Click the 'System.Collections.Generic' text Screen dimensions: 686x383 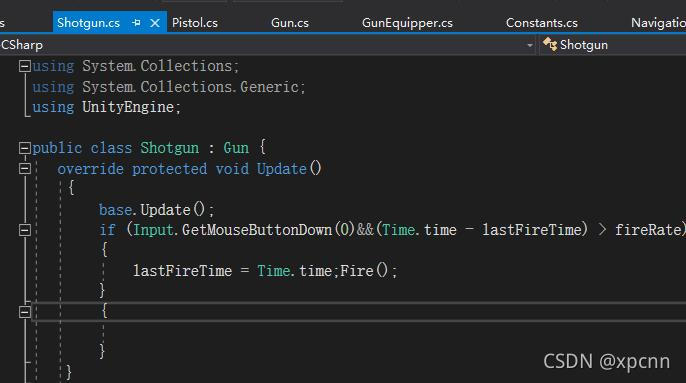coord(190,87)
